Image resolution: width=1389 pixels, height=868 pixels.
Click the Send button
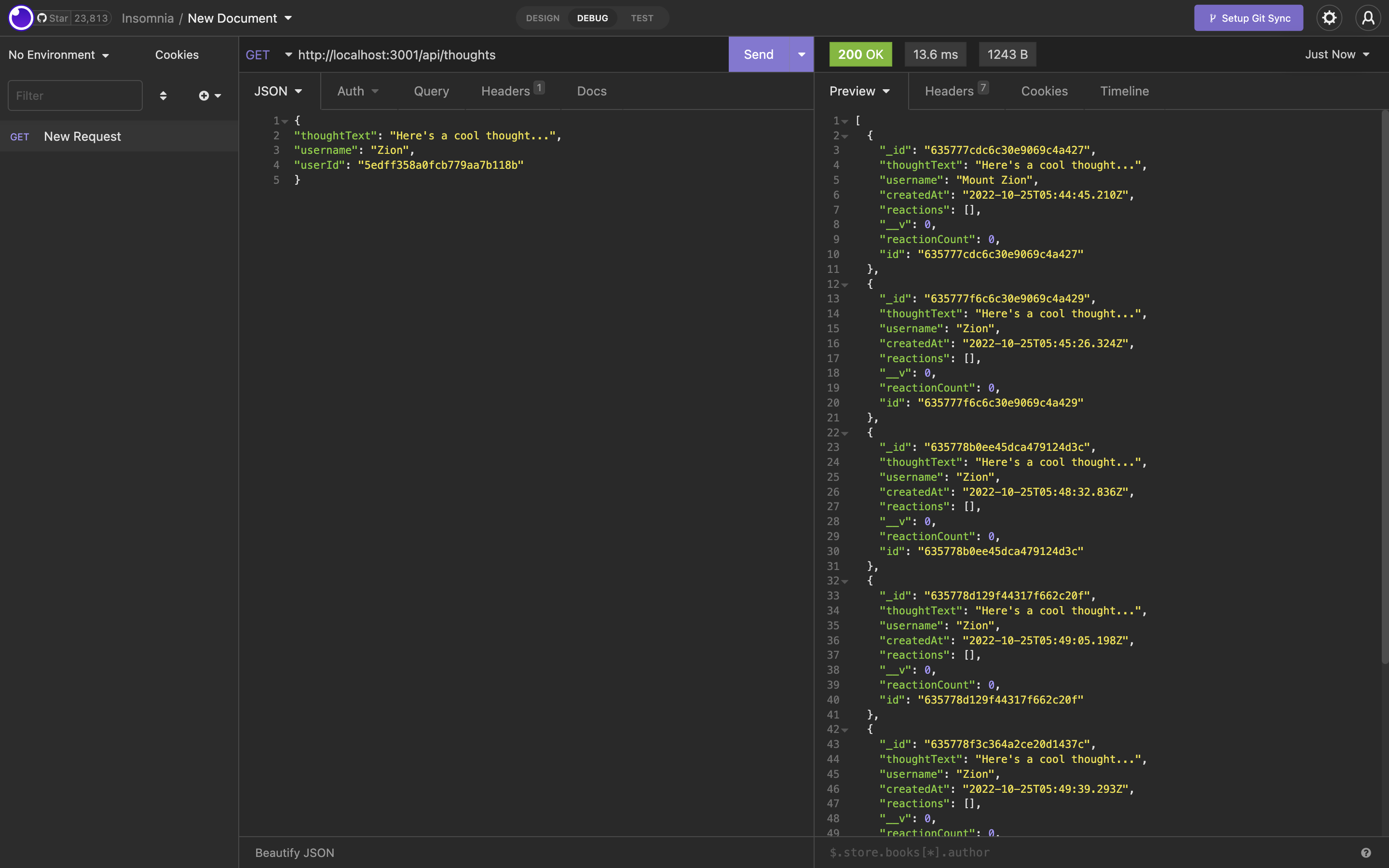pyautogui.click(x=758, y=54)
